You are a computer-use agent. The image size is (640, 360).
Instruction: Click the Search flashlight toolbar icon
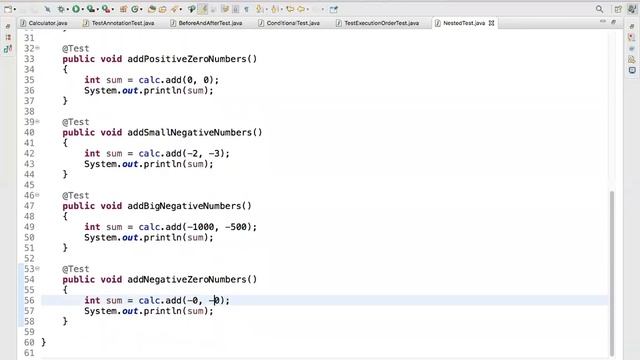tap(174, 9)
